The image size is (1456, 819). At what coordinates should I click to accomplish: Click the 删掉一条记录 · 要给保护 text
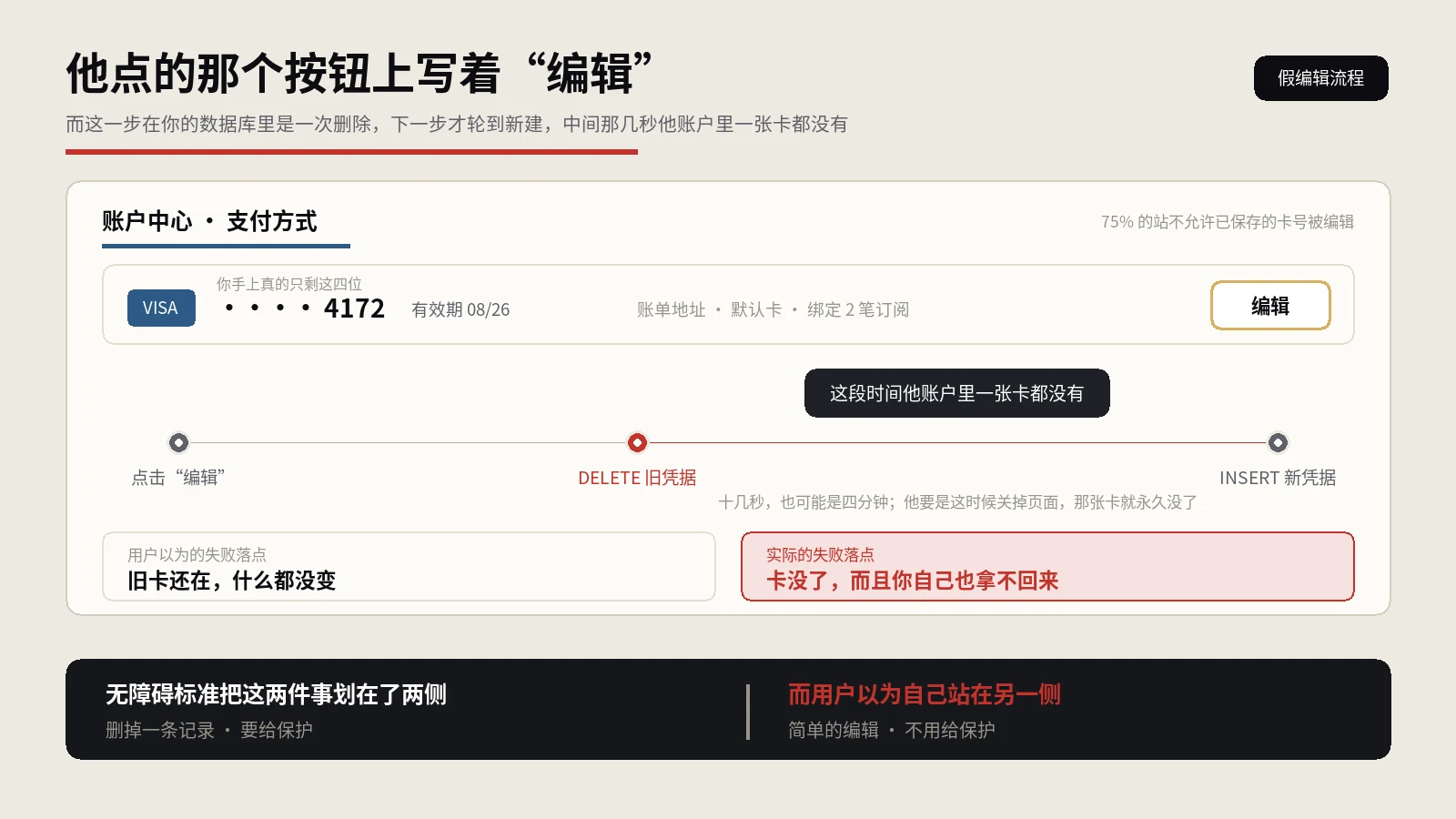coord(209,730)
